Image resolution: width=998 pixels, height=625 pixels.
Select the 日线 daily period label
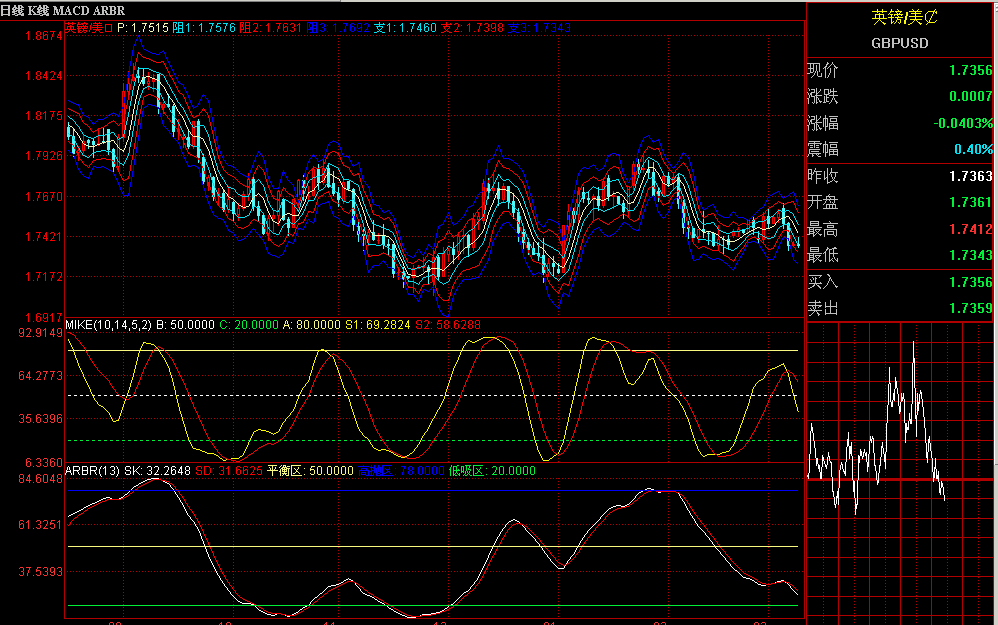(x=12, y=10)
